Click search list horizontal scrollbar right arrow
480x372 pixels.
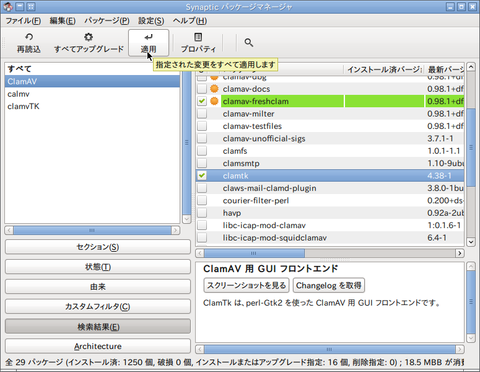(x=175, y=230)
